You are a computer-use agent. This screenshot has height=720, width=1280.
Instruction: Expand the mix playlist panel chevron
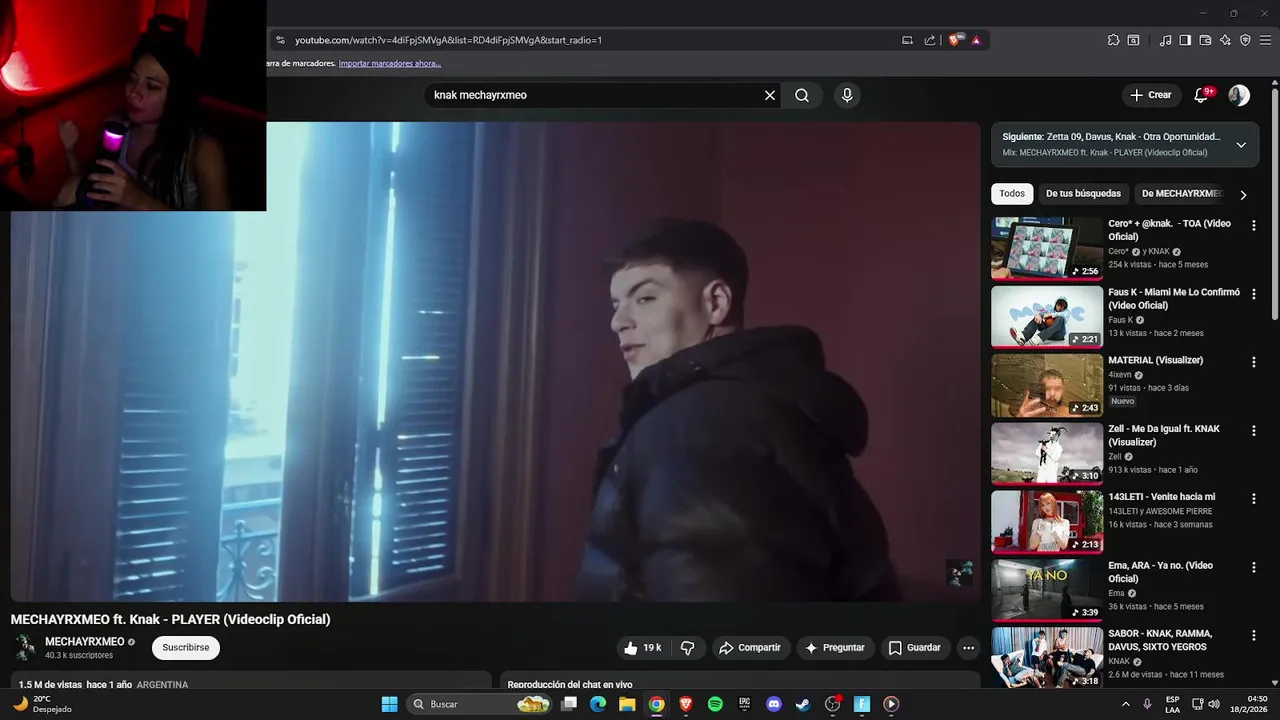(x=1241, y=145)
